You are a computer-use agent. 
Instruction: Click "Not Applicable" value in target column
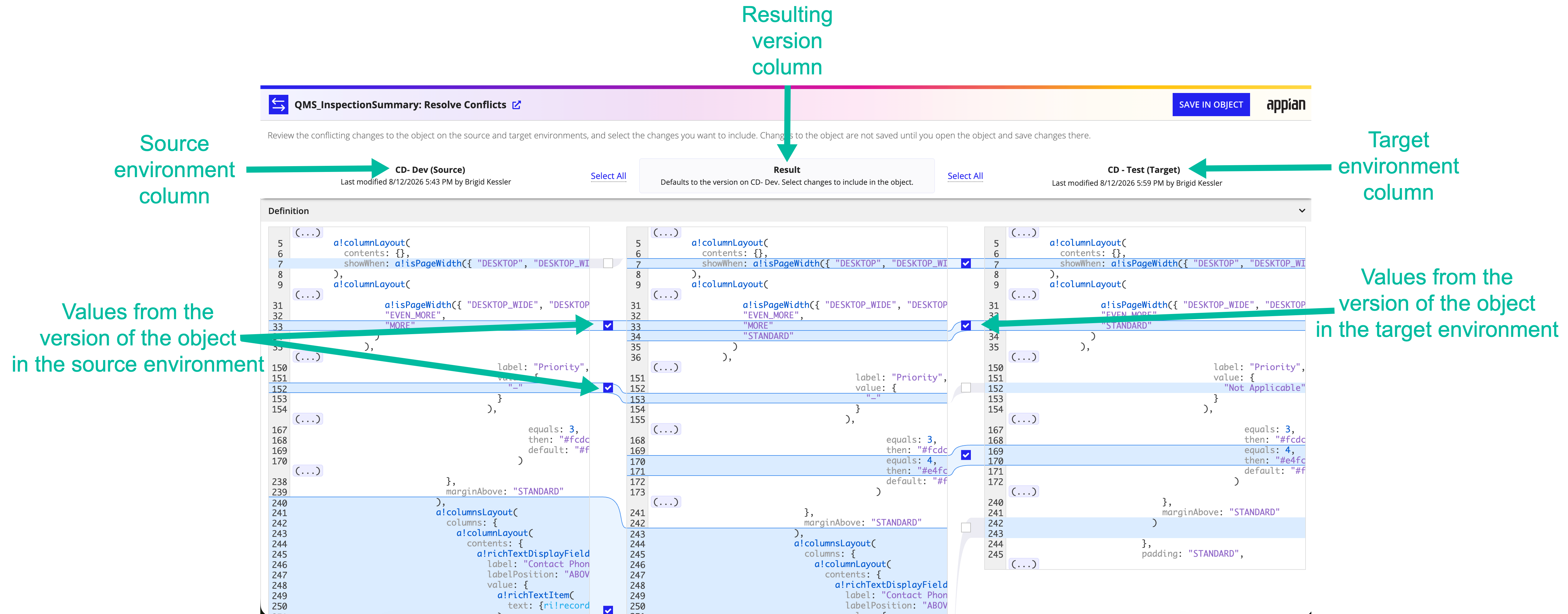pos(1264,387)
